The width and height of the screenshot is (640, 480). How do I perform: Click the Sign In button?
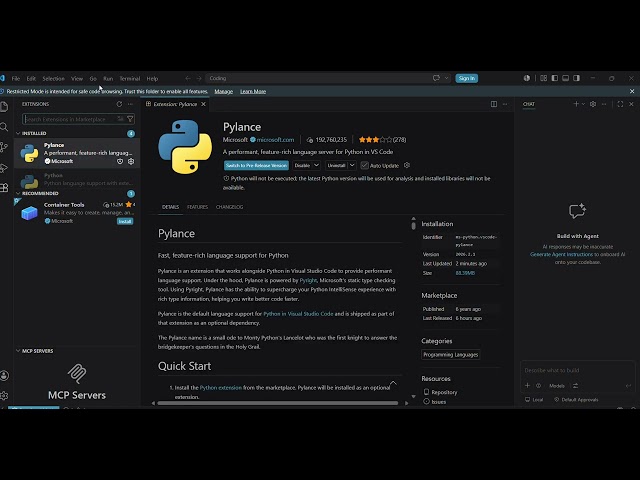(x=467, y=78)
